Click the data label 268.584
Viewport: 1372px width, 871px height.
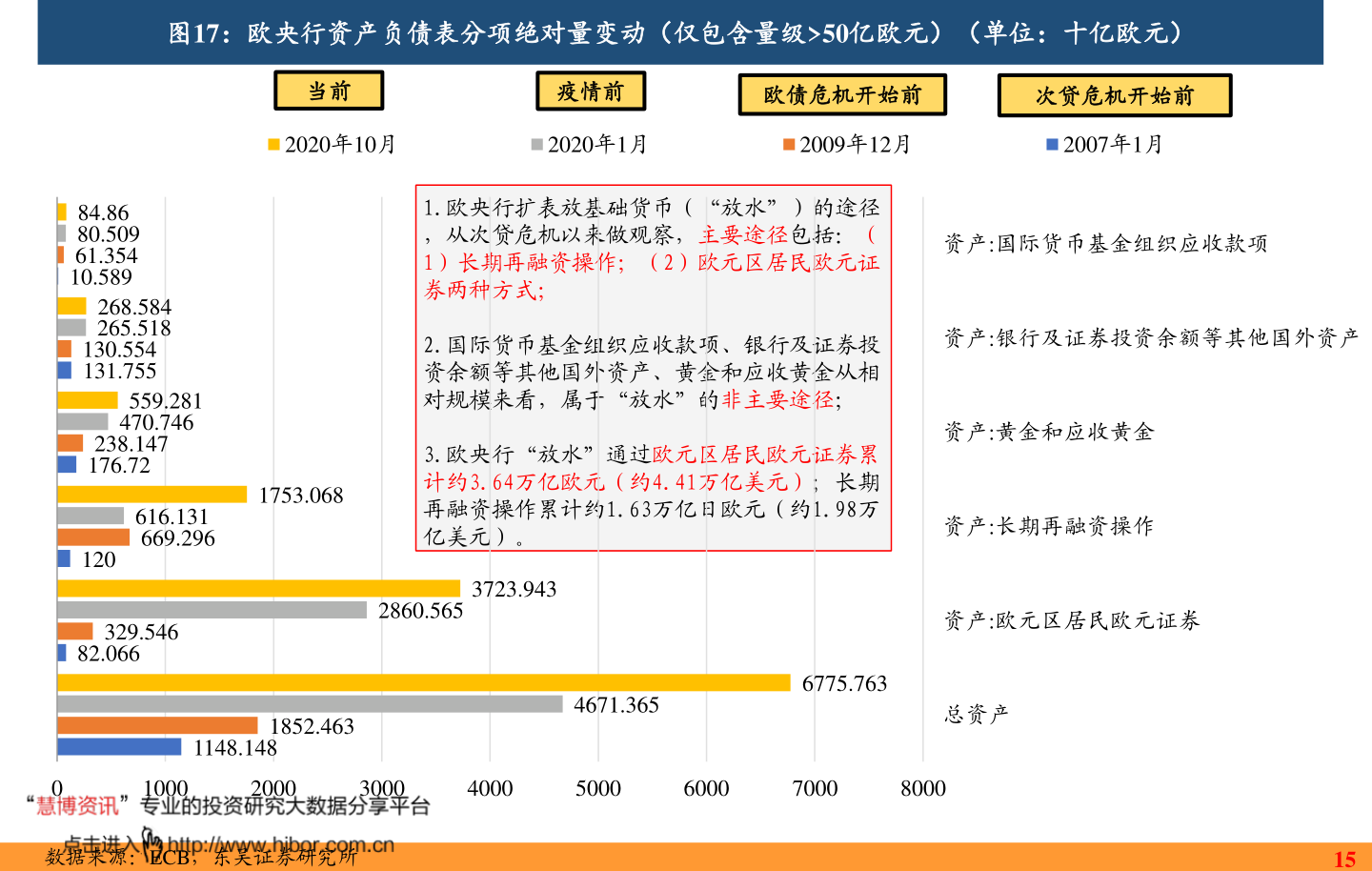[134, 307]
